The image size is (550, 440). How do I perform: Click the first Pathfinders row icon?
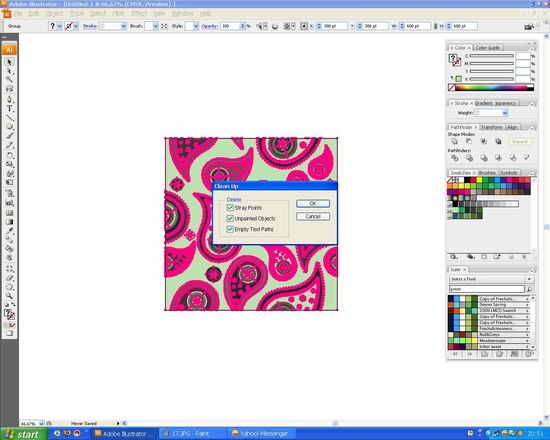pos(455,158)
